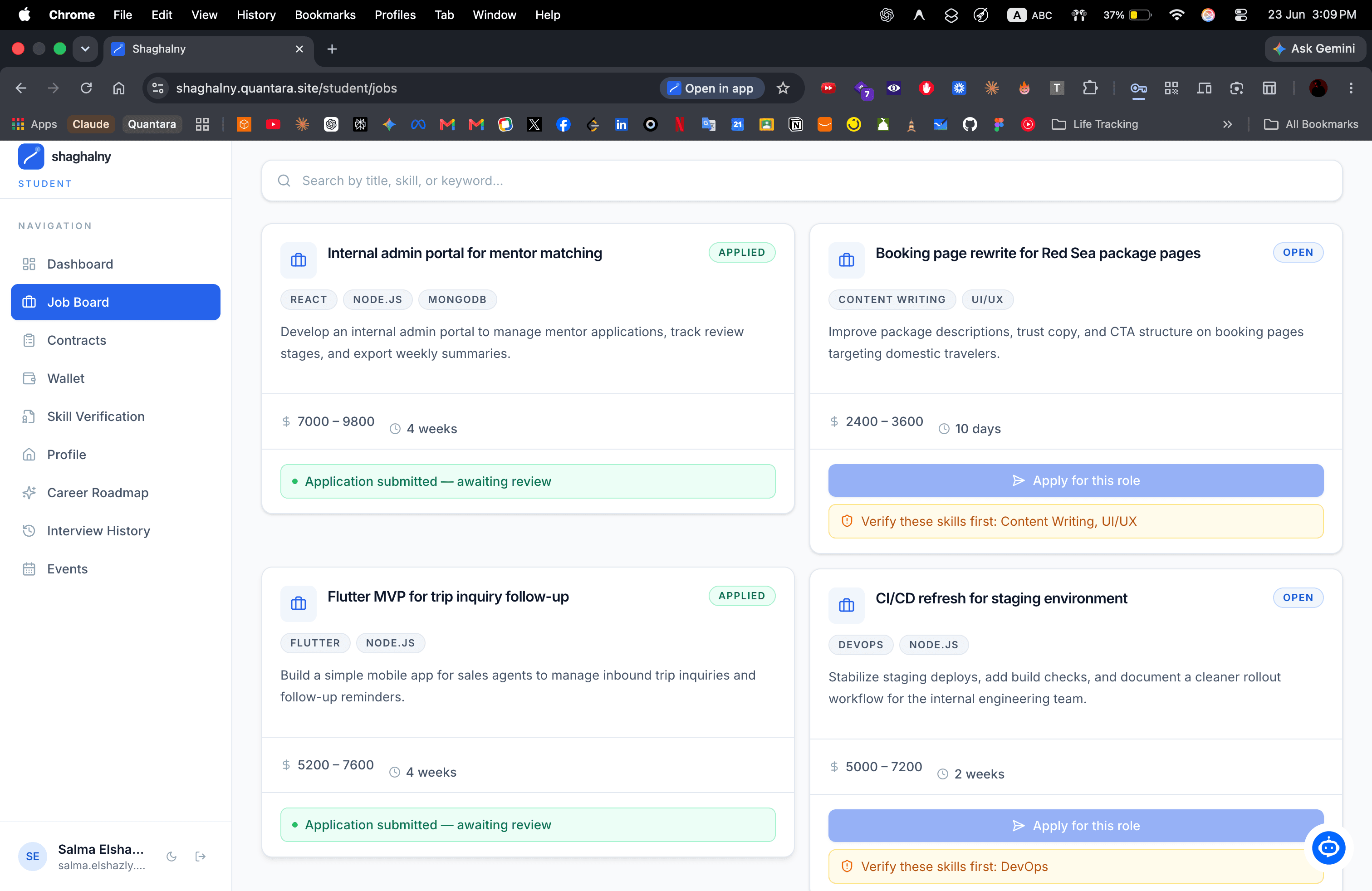Open GitHub bookmark icon
The image size is (1372, 891).
click(x=970, y=124)
